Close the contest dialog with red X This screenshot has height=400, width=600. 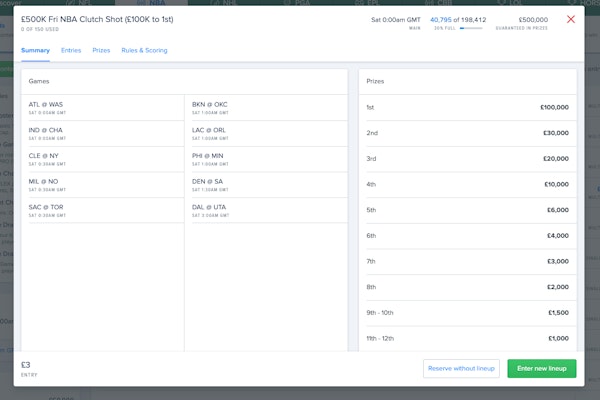[x=571, y=19]
